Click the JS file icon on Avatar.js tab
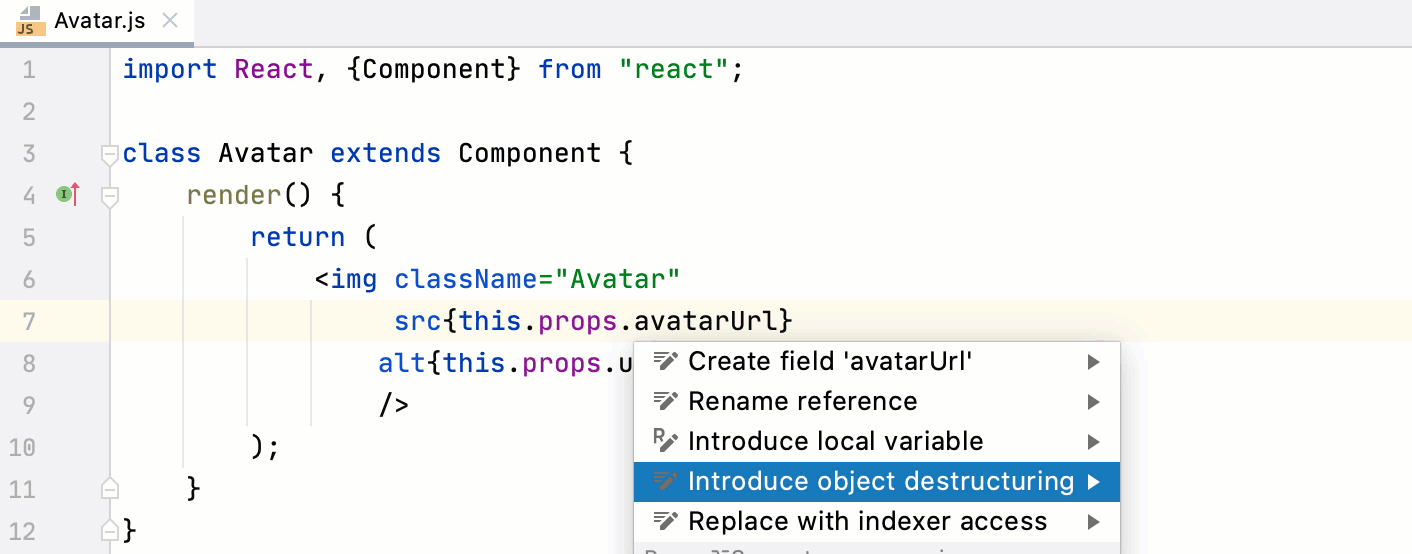 click(x=29, y=20)
